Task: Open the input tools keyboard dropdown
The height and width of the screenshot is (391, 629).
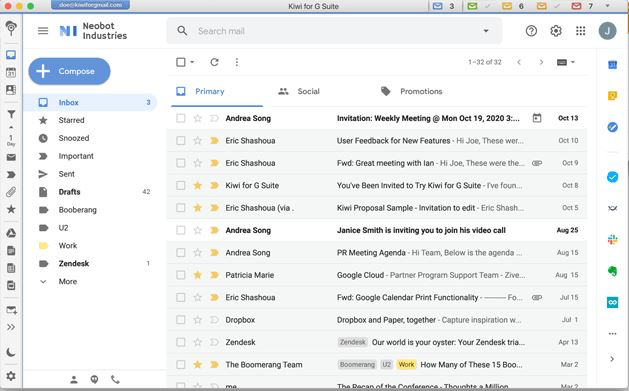Action: 566,62
